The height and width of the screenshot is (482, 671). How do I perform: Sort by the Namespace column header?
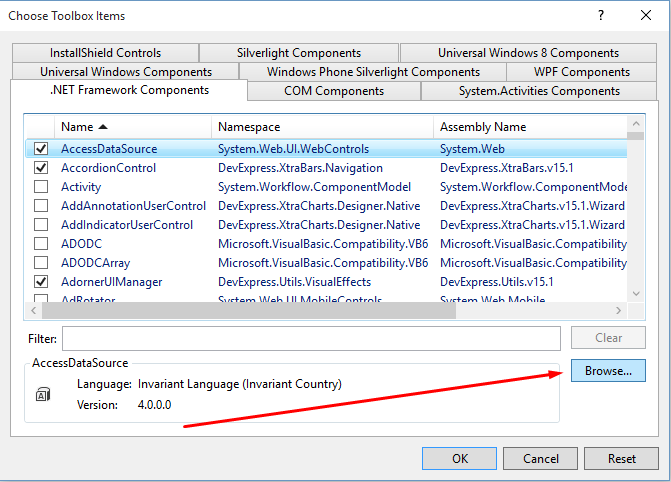click(249, 127)
